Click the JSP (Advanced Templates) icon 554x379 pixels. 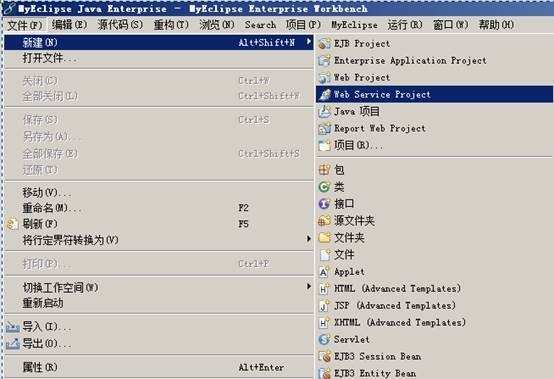coord(324,306)
